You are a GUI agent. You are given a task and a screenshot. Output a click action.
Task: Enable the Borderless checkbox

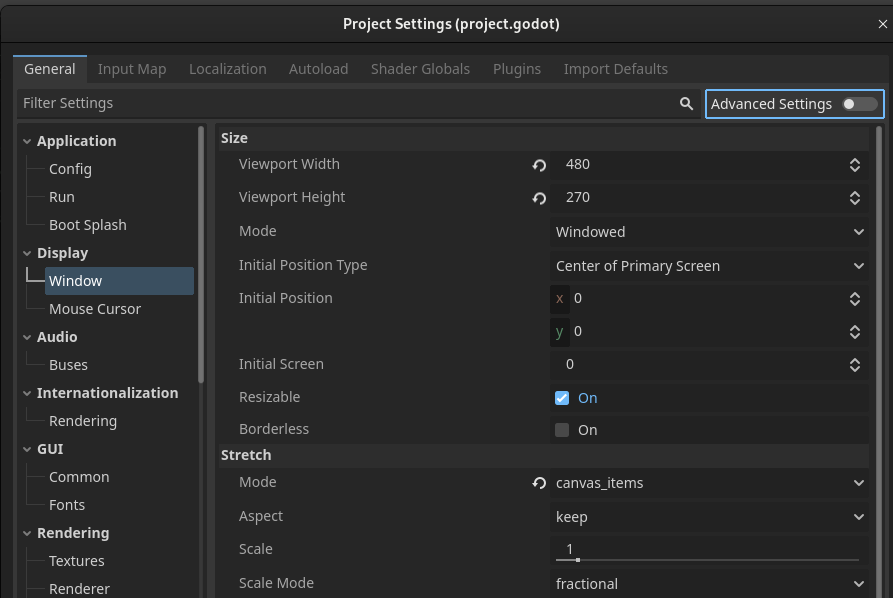[562, 430]
